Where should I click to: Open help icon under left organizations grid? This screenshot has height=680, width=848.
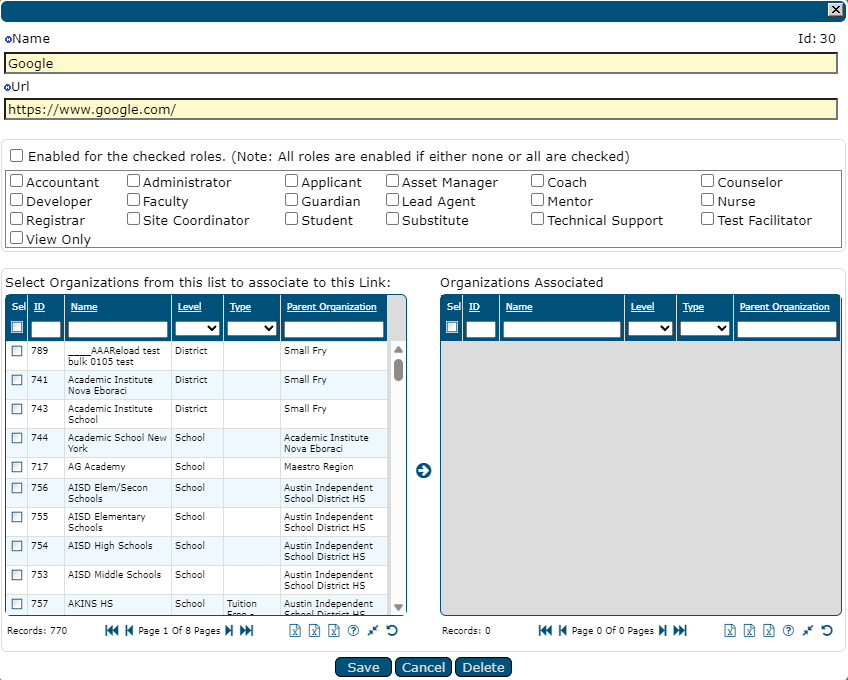(x=353, y=631)
